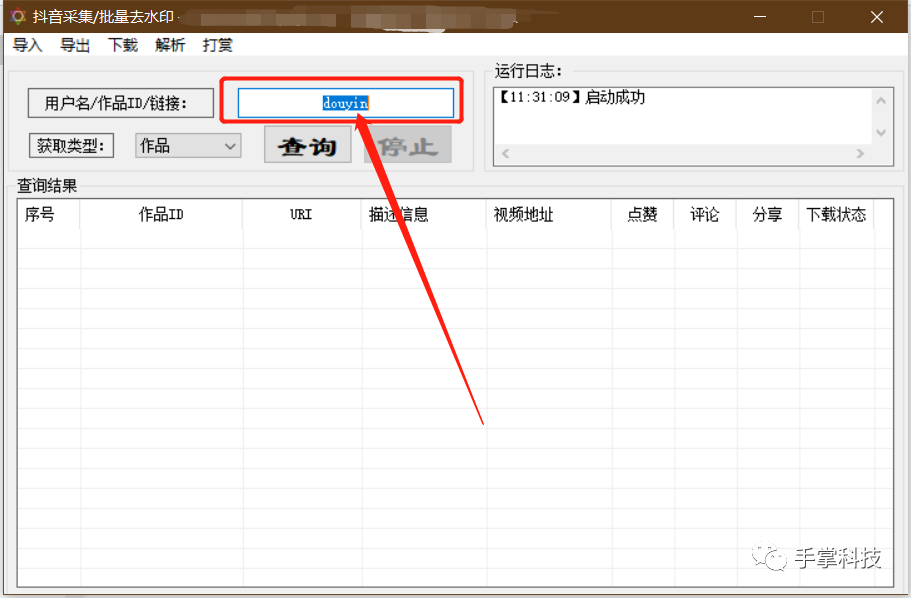Click the 下载状态 column header
The width and height of the screenshot is (911, 598).
[836, 214]
